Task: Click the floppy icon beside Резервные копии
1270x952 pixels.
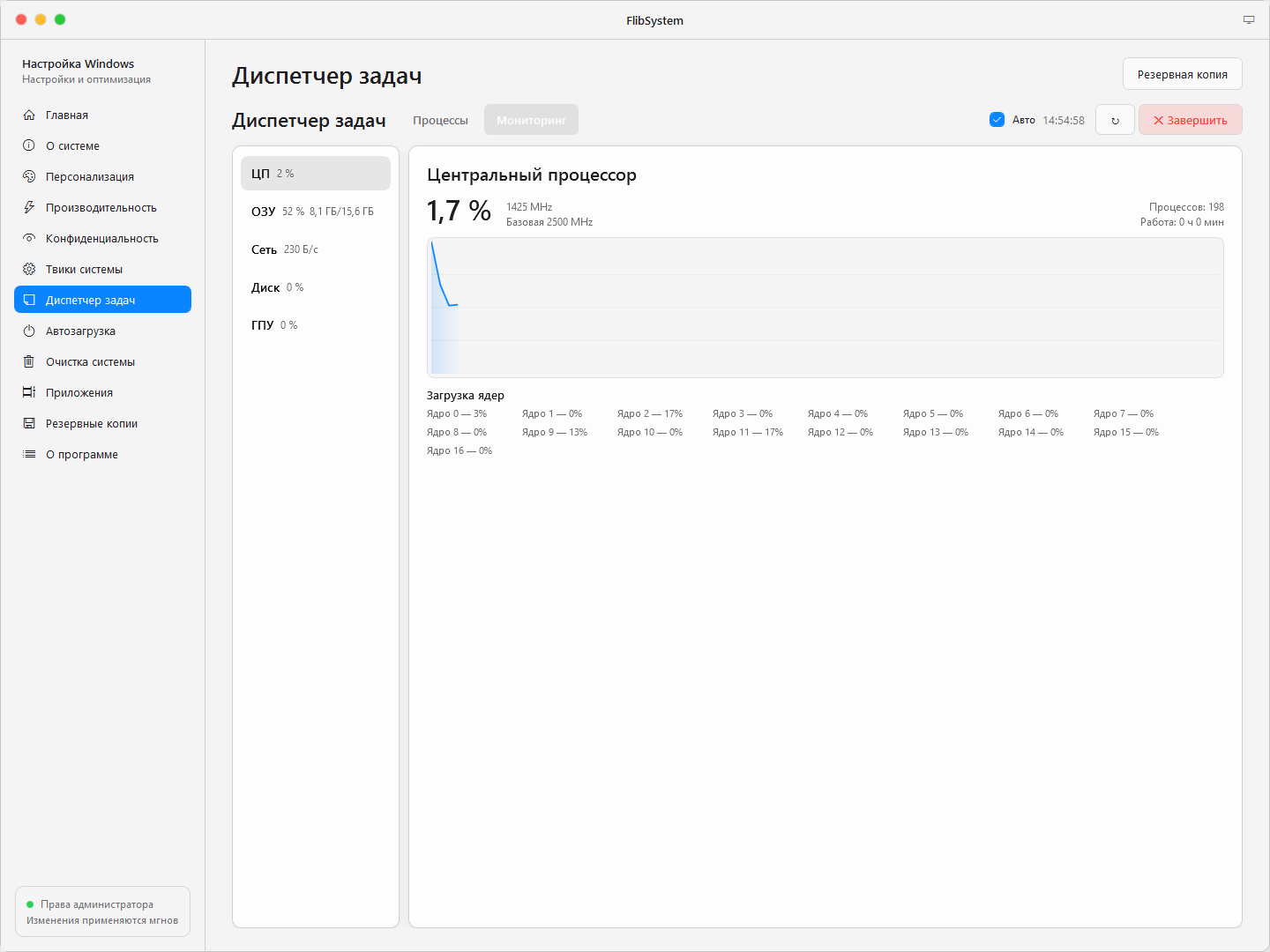Action: pos(29,424)
